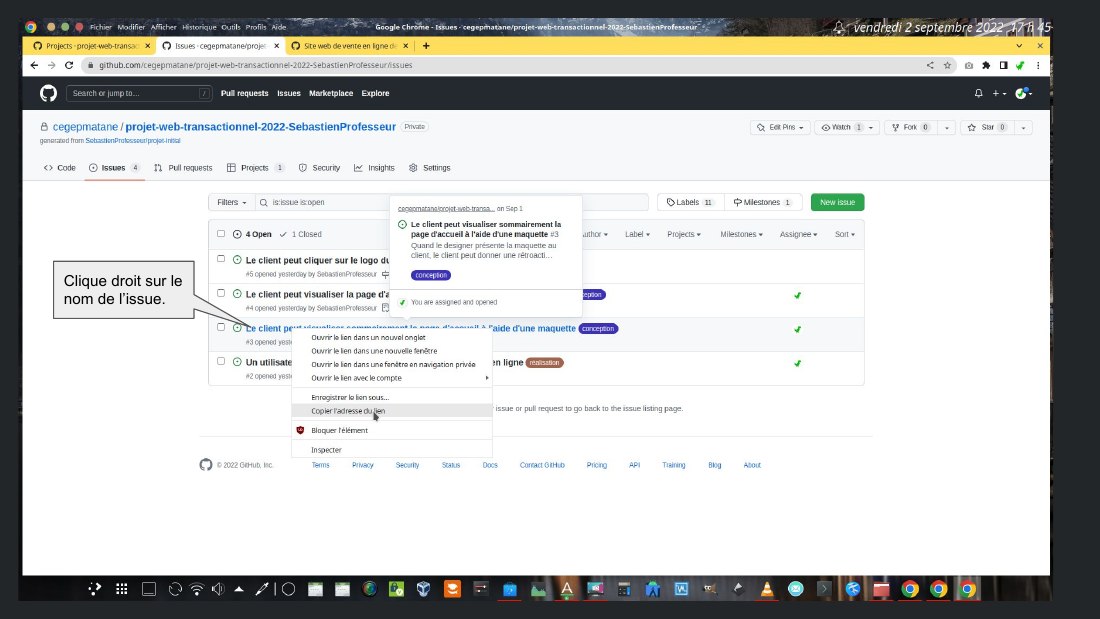This screenshot has height=619, width=1100.
Task: Open the Watch dropdown
Action: click(847, 128)
